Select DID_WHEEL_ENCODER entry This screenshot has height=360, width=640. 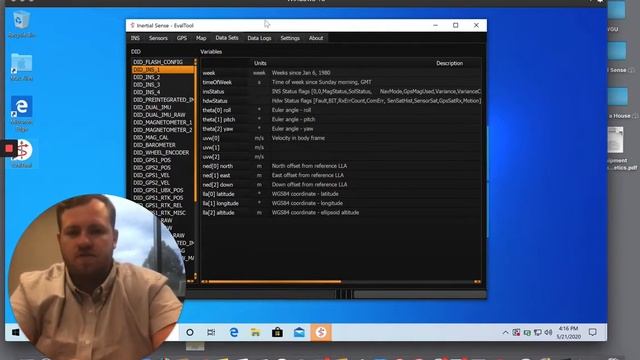[x=162, y=153]
